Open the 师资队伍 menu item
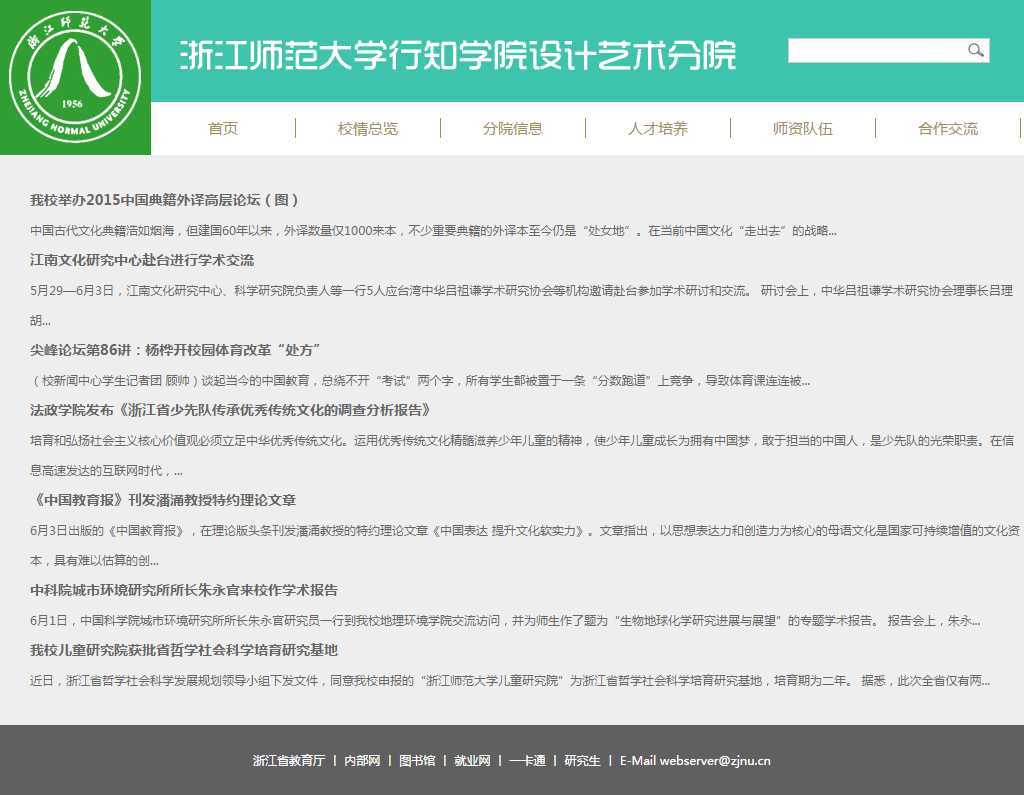This screenshot has height=795, width=1024. (803, 129)
